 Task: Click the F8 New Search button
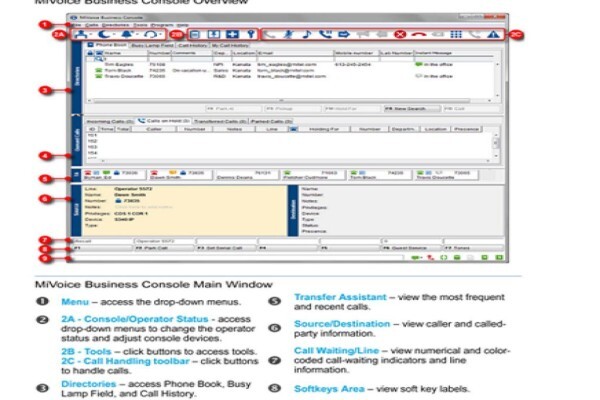412,109
